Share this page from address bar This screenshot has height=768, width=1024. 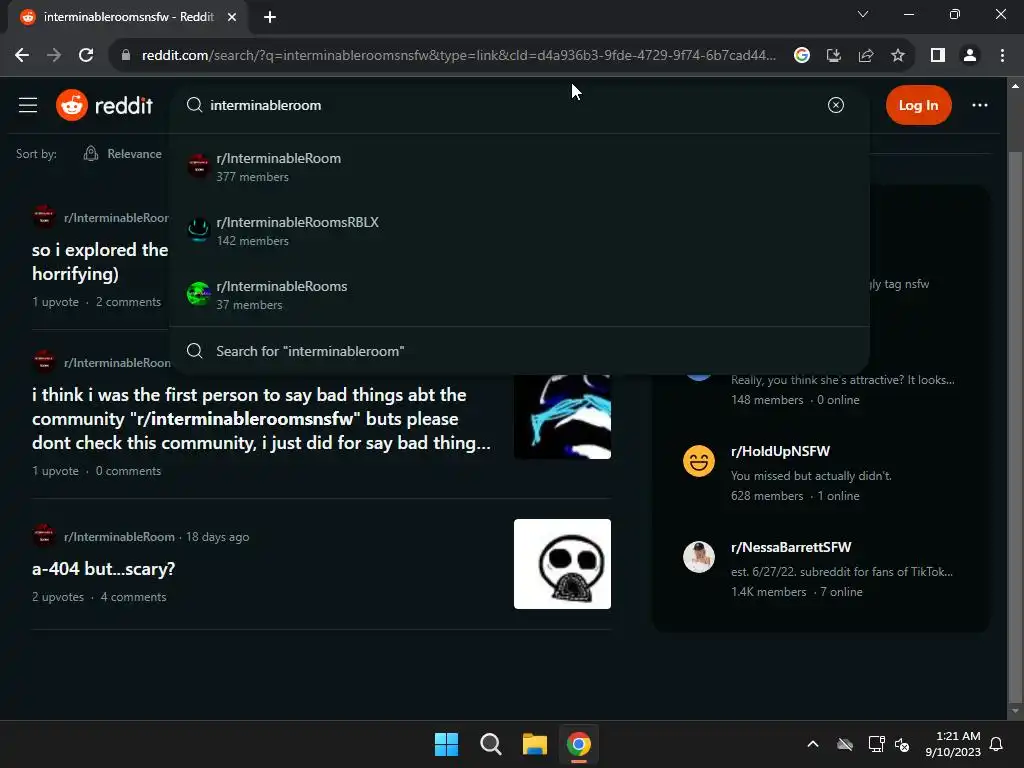tap(865, 56)
